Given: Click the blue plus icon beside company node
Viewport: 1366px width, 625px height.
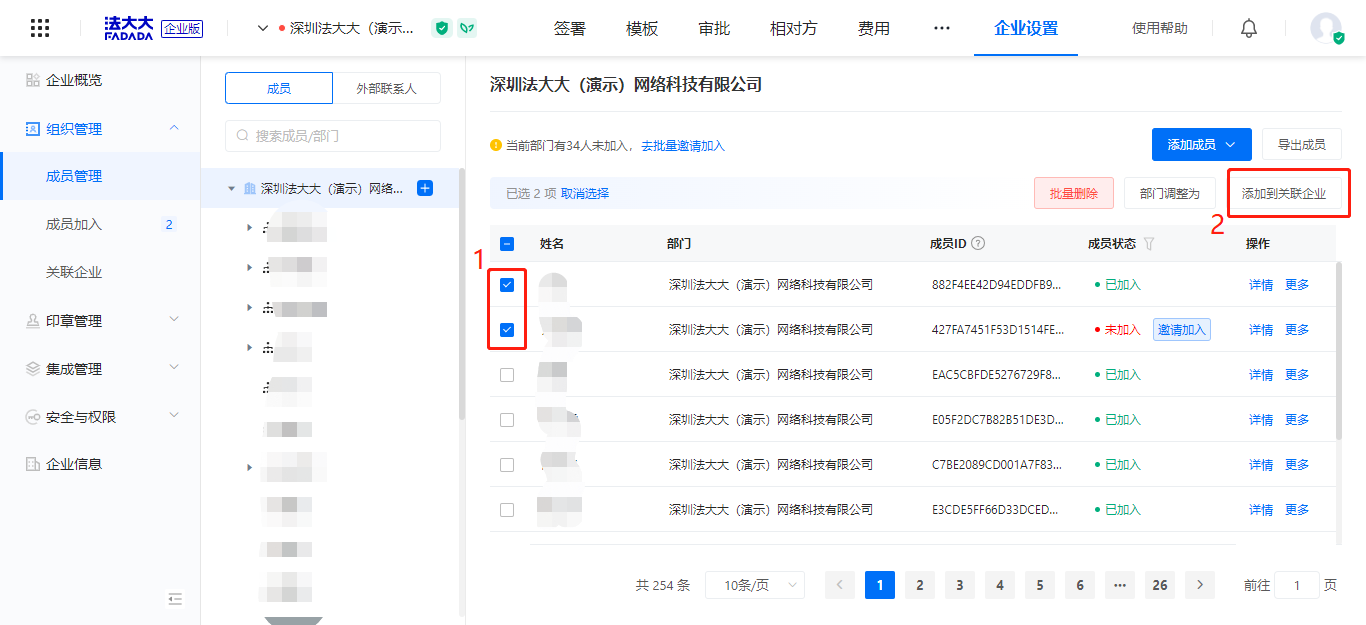Looking at the screenshot, I should pyautogui.click(x=425, y=188).
